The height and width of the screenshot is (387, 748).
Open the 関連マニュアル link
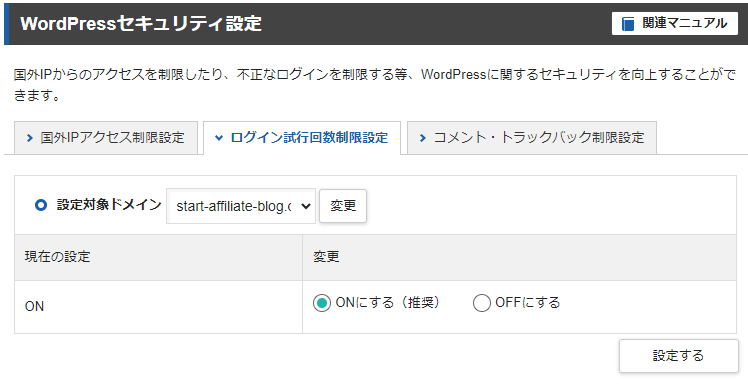click(675, 23)
